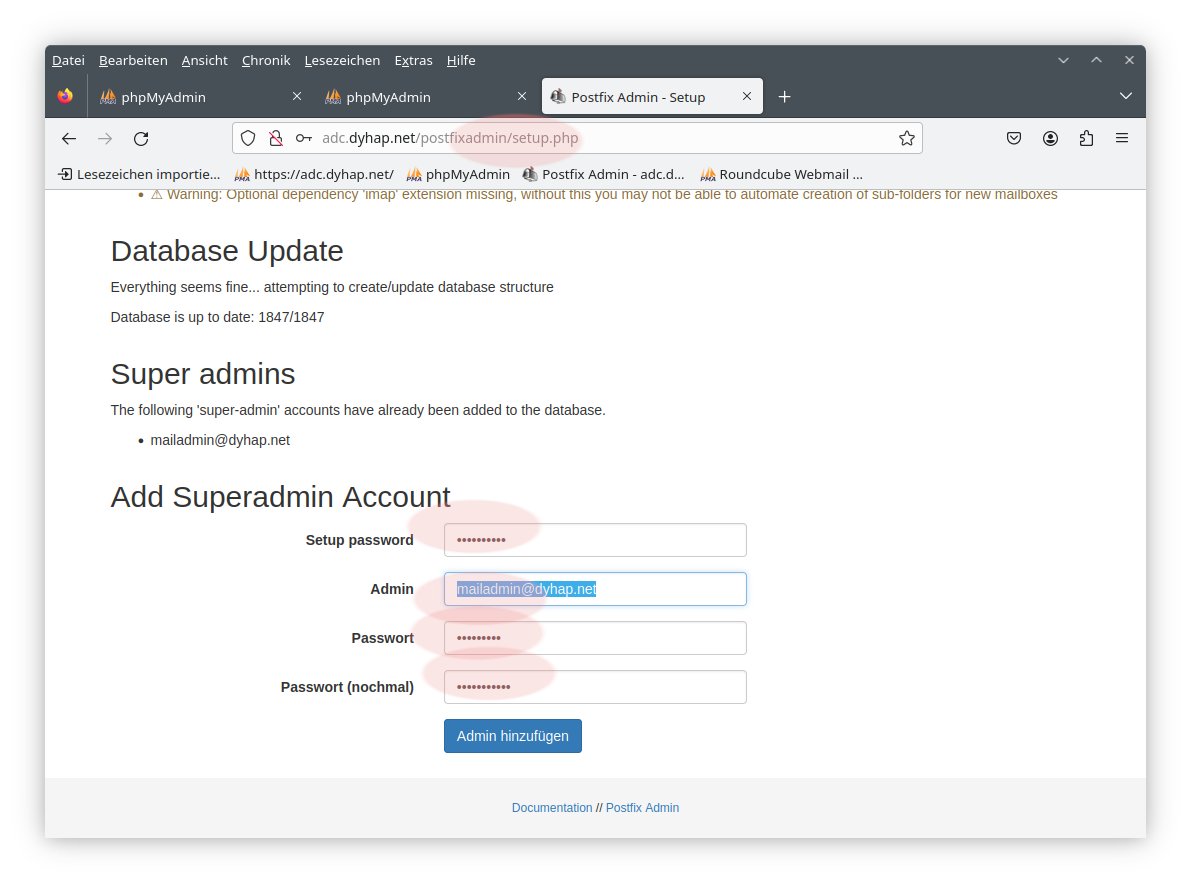The width and height of the screenshot is (1191, 883).
Task: Expand the list all tabs dropdown
Action: coord(1125,97)
